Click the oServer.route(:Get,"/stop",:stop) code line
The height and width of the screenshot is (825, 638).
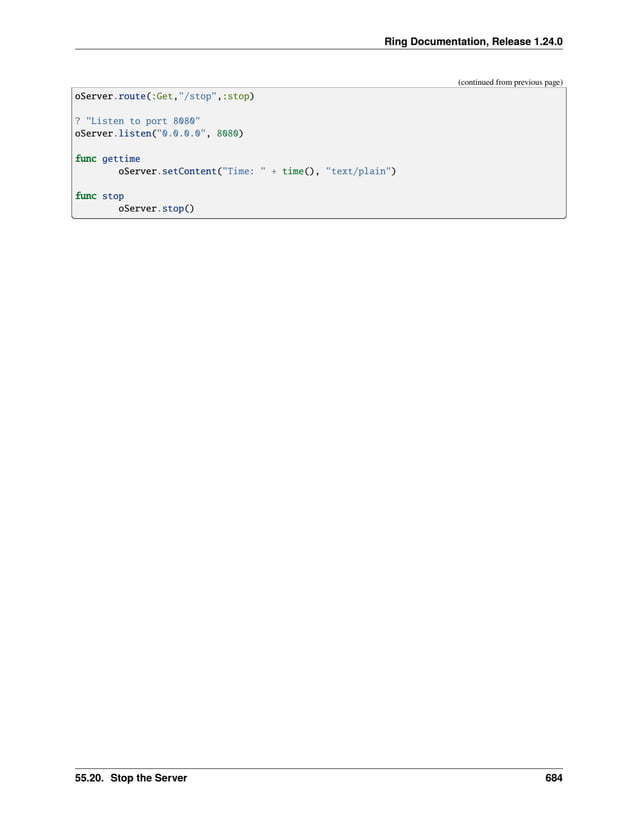tap(165, 96)
